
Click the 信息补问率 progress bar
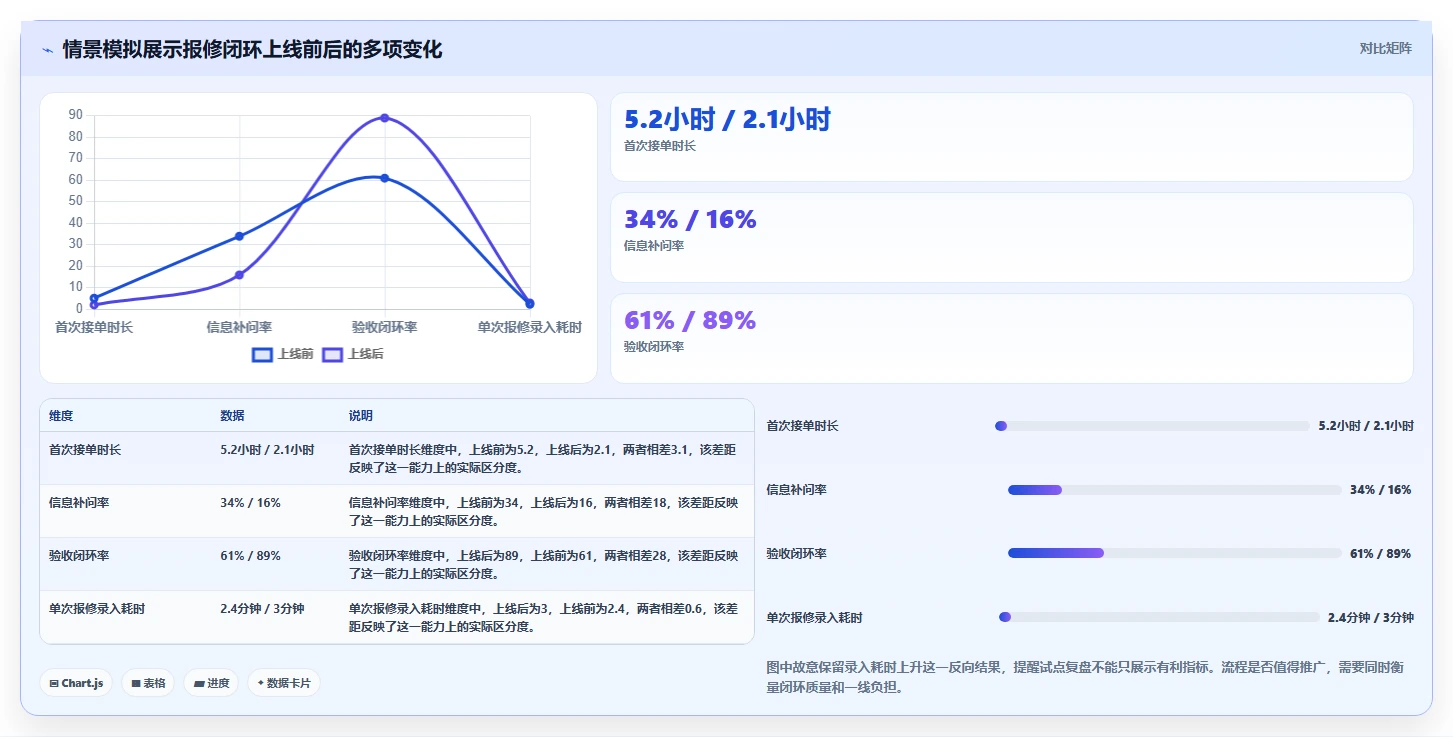1175,490
